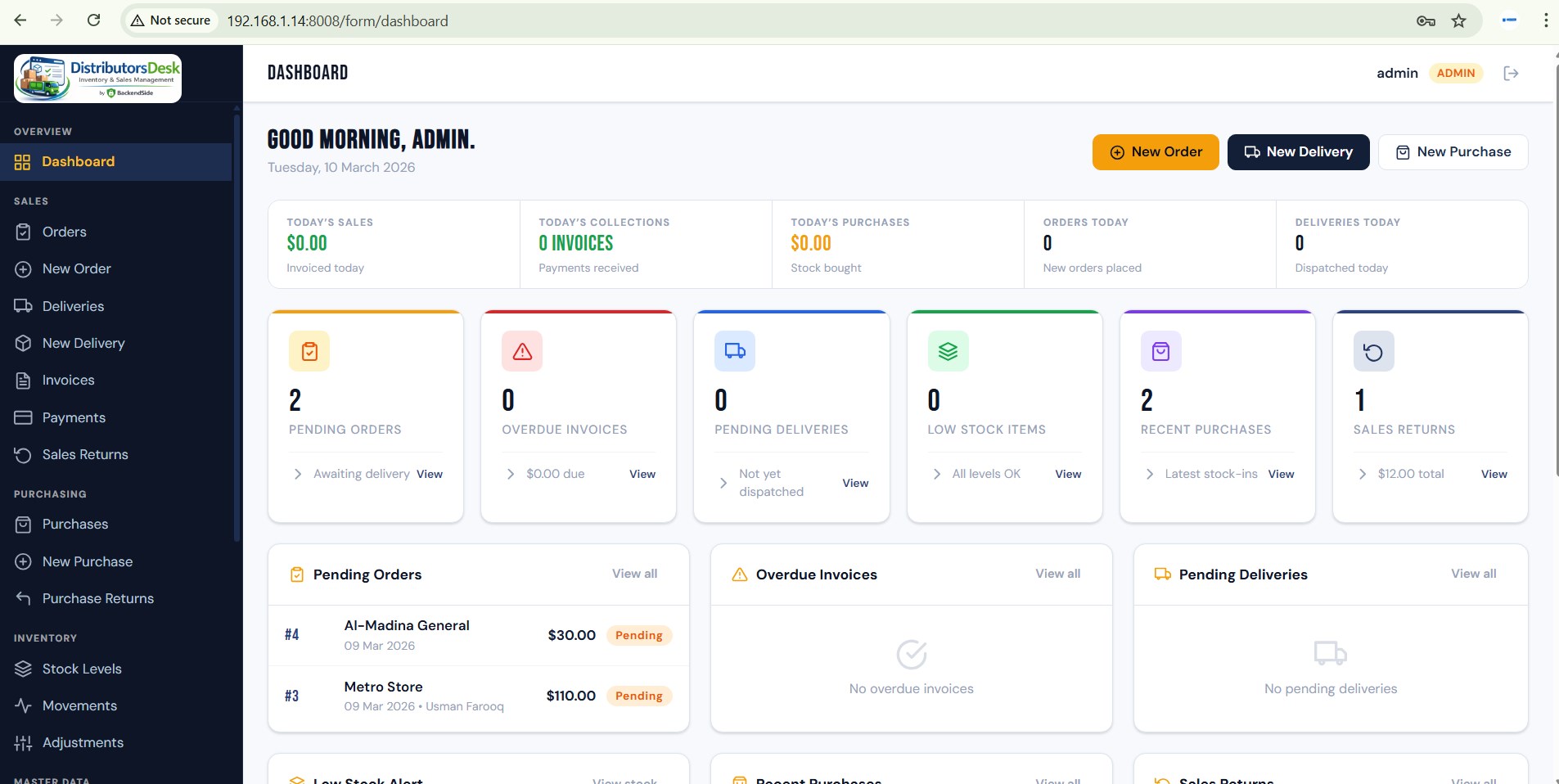The image size is (1559, 784).
Task: Bookmark this page with the star icon
Action: click(x=1458, y=20)
